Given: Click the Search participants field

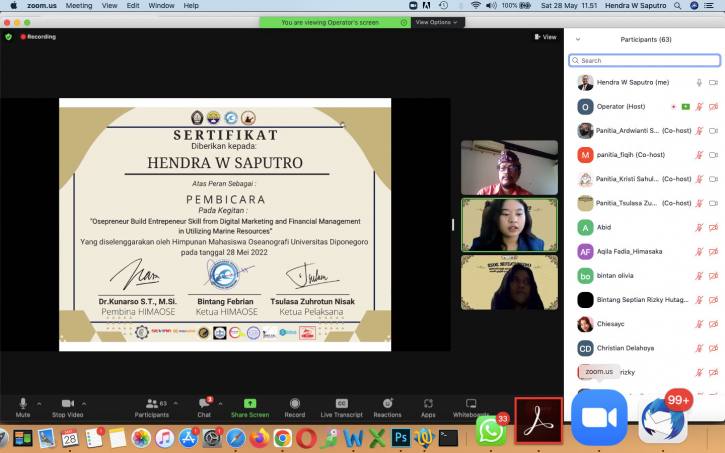Looking at the screenshot, I should pos(645,60).
